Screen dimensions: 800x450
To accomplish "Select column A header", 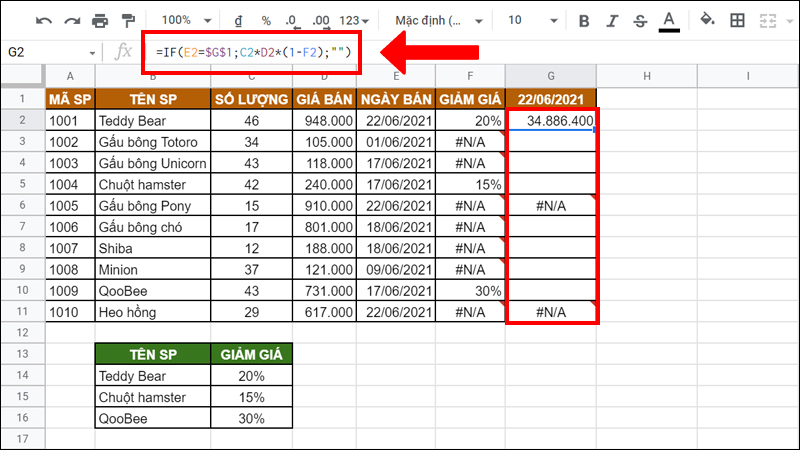I will coord(70,76).
